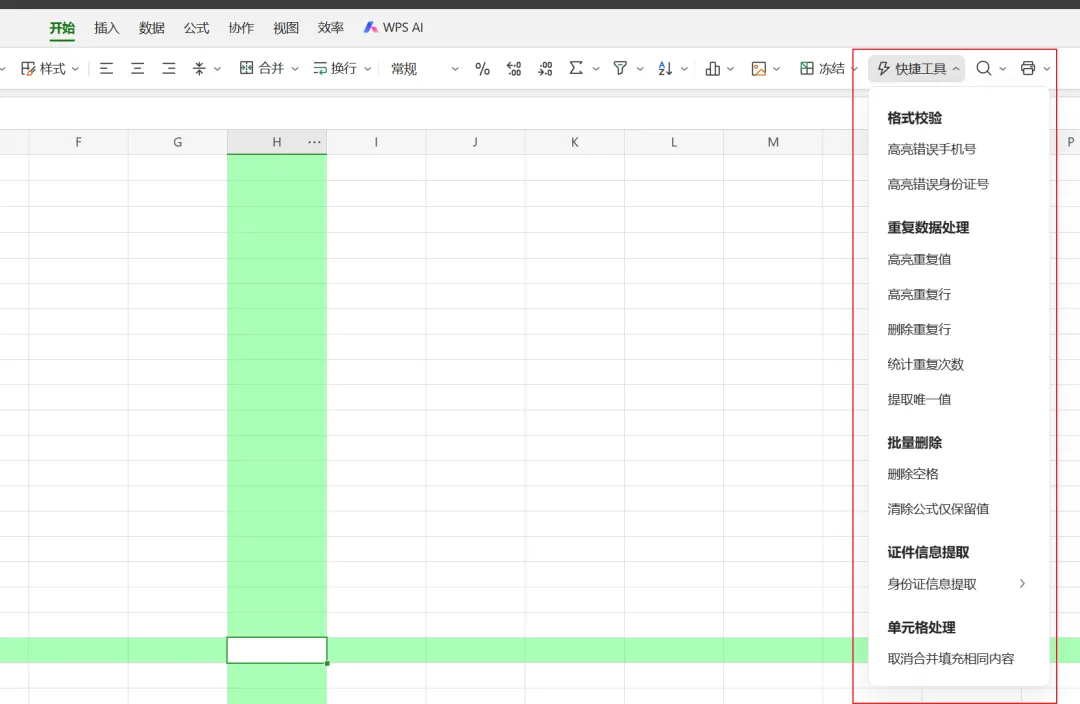Switch to the 插入 tab
Image resolution: width=1080 pixels, height=704 pixels.
coord(107,28)
